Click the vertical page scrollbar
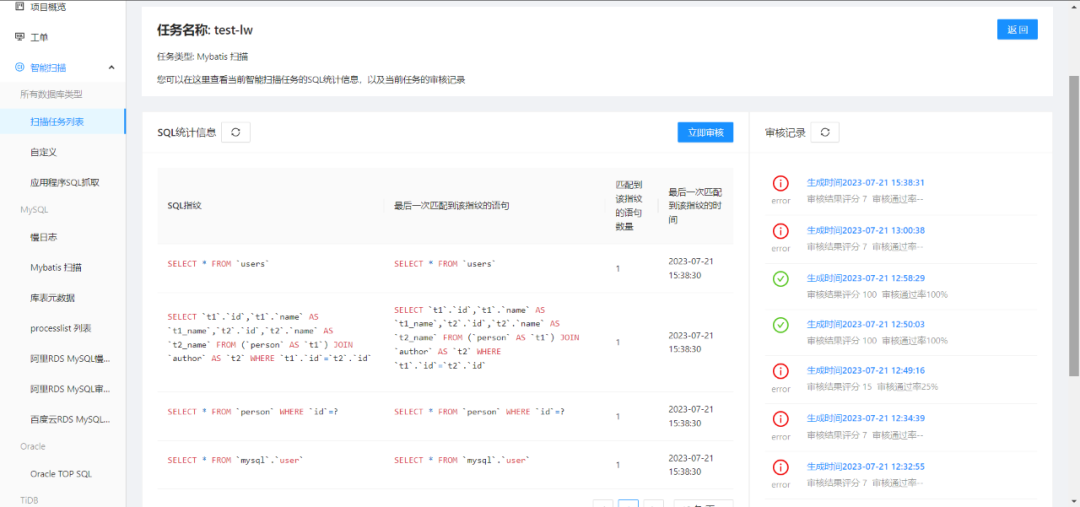 point(1074,226)
